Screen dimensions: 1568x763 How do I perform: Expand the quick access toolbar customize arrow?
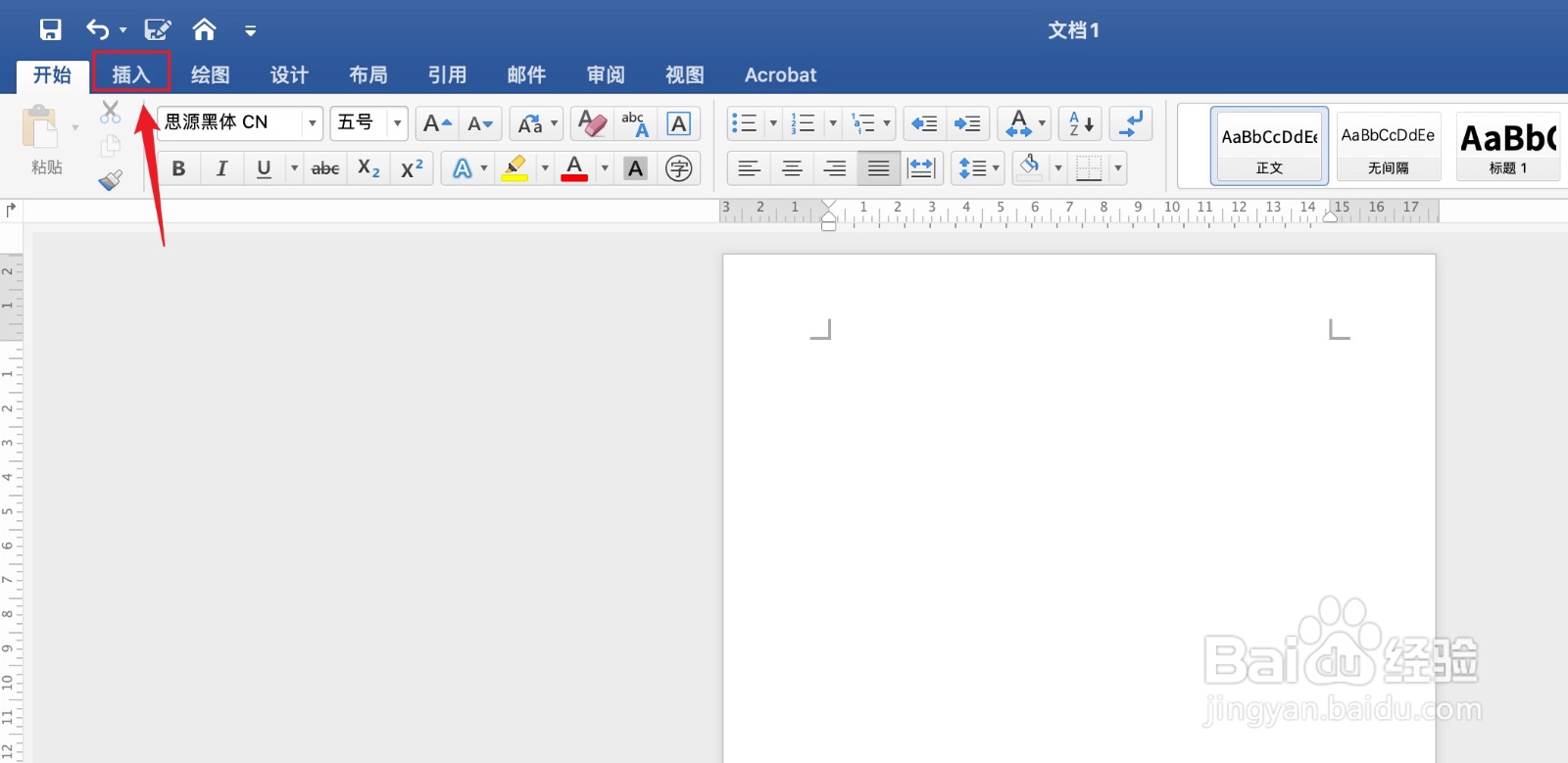[x=251, y=31]
